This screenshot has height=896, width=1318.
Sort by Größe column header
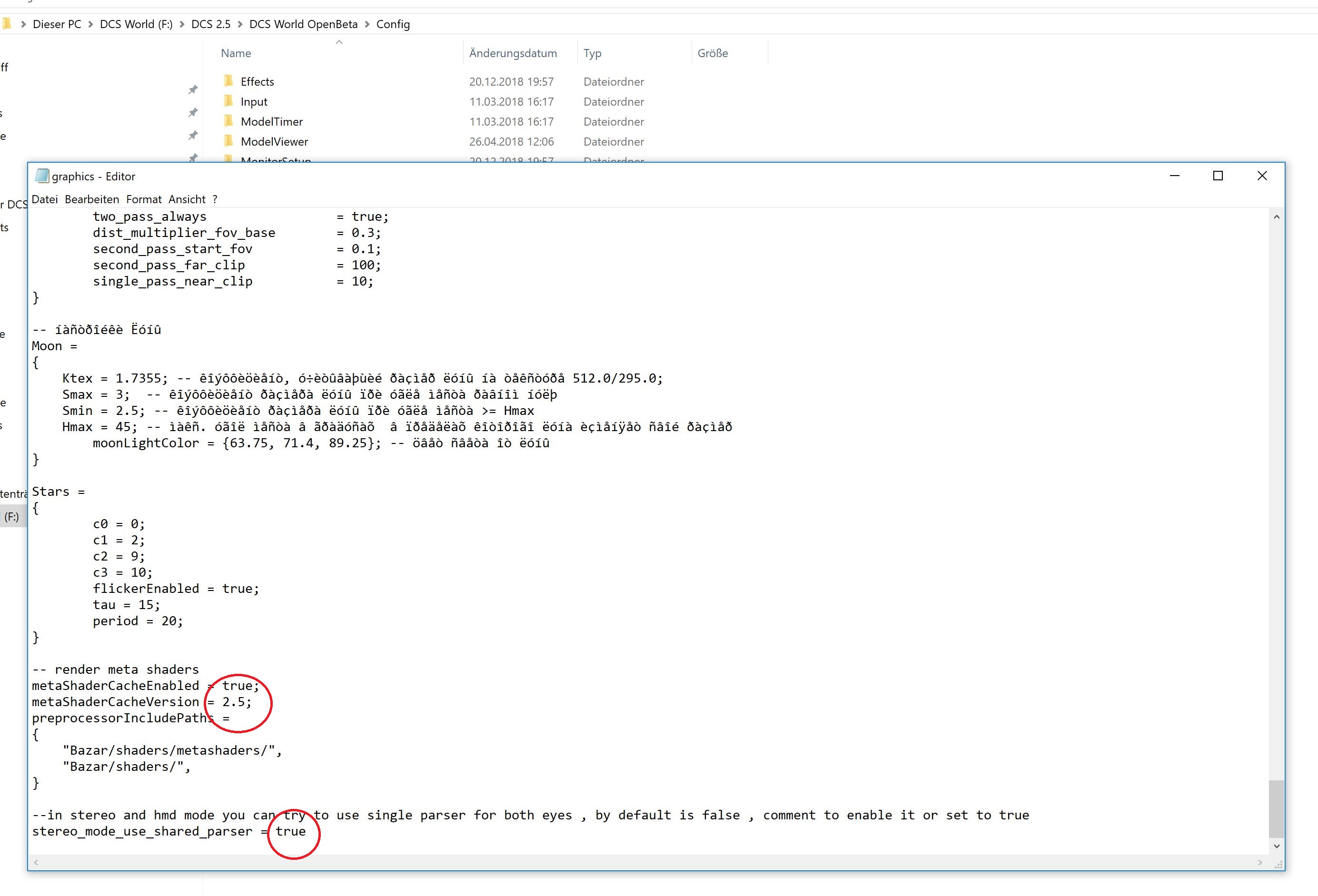click(713, 53)
